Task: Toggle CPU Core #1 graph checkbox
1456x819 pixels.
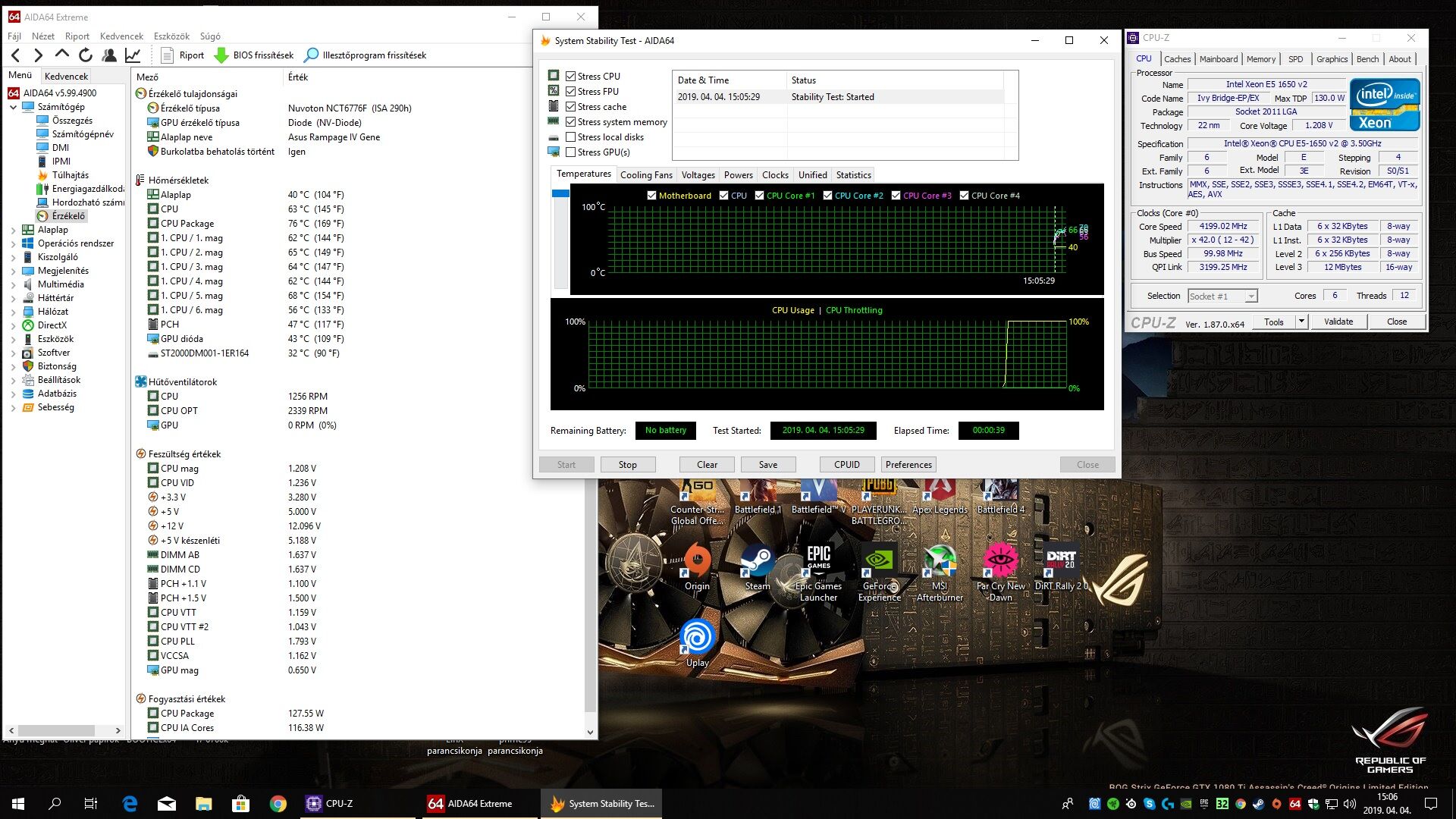Action: [x=759, y=195]
